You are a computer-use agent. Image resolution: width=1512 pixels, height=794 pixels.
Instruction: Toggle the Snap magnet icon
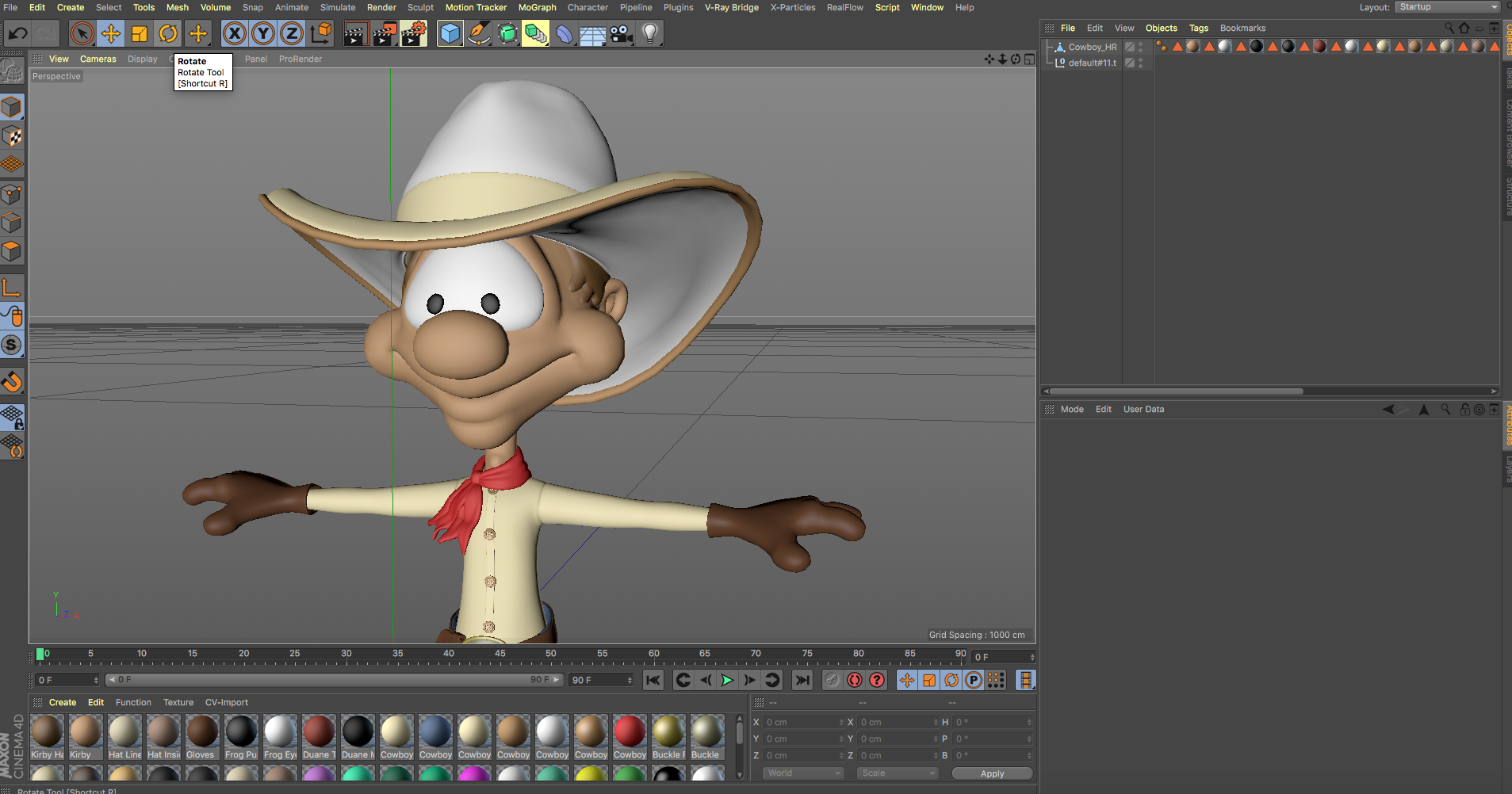[x=12, y=382]
